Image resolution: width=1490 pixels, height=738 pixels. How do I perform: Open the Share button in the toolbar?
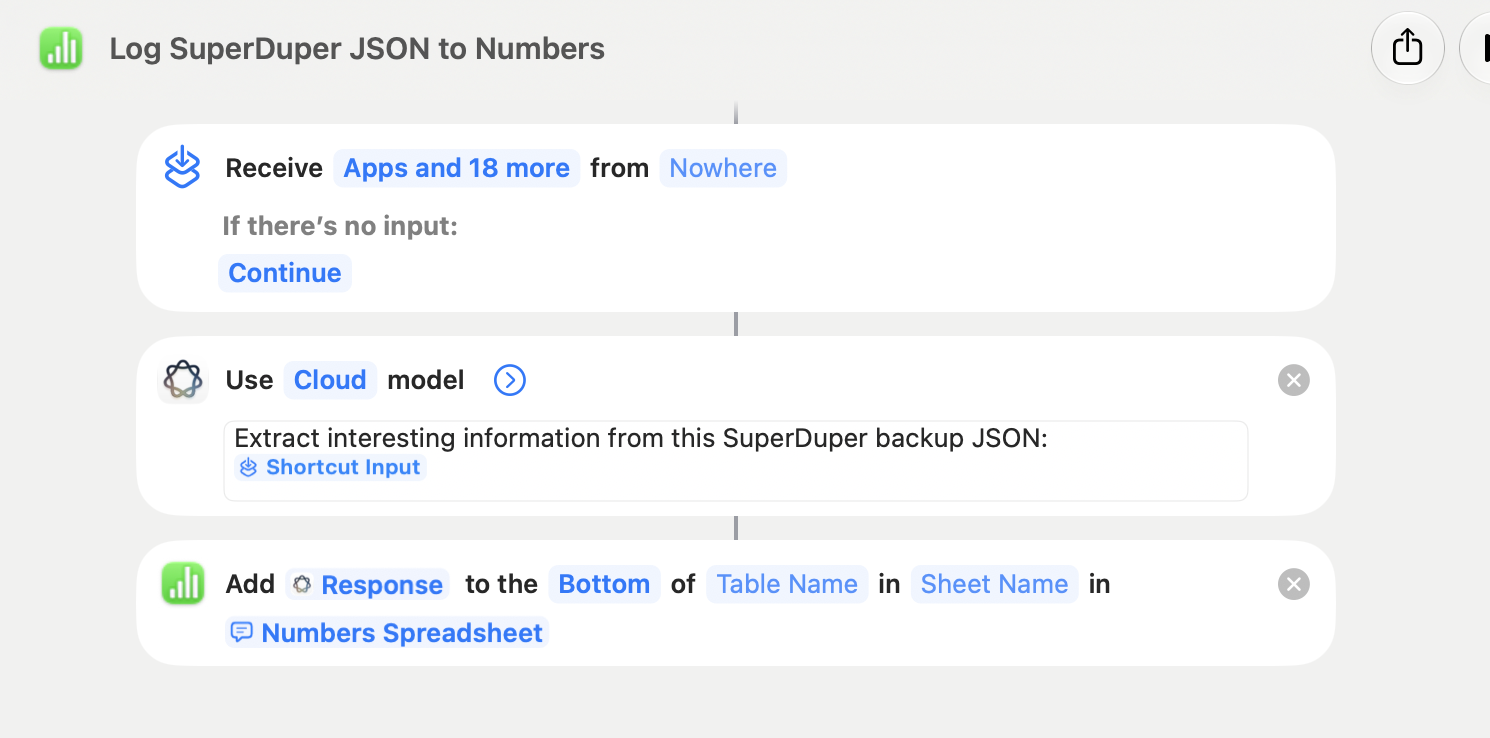(x=1407, y=47)
